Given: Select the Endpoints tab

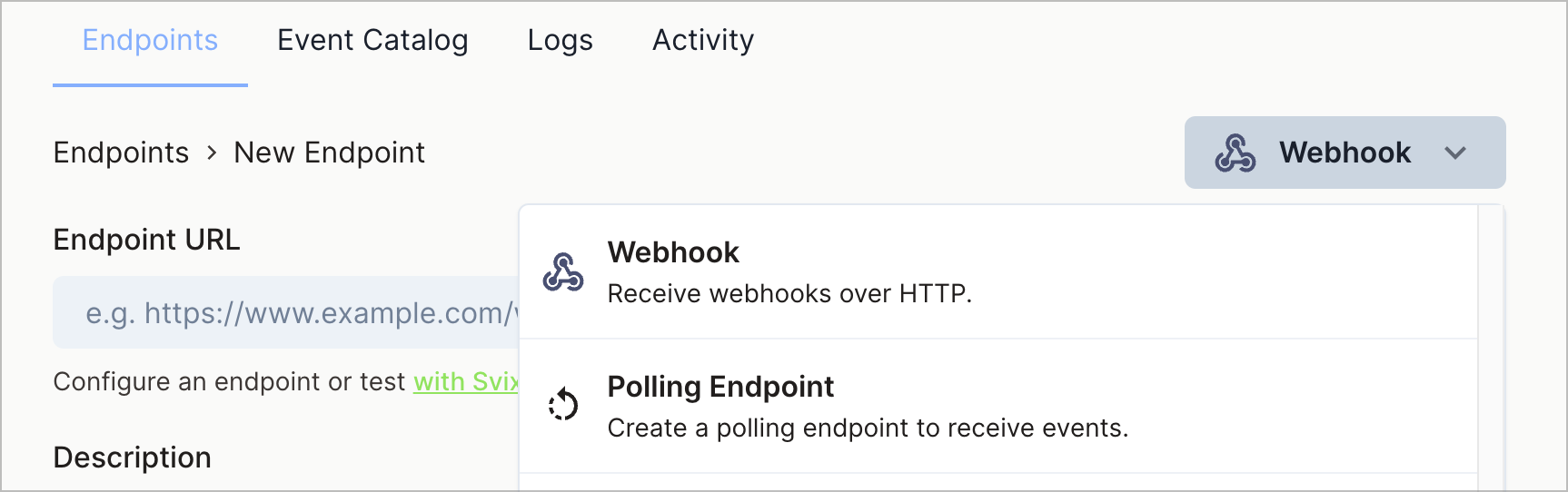Looking at the screenshot, I should [150, 40].
